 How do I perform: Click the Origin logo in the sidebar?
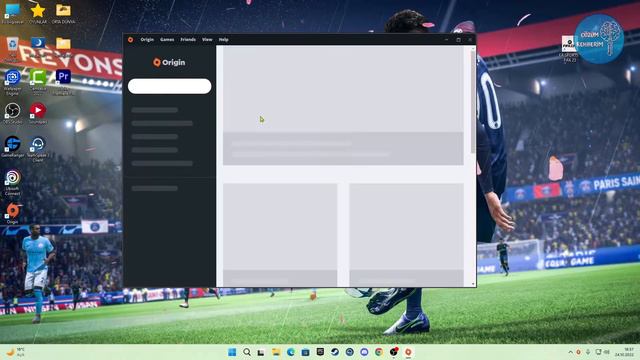pos(169,62)
